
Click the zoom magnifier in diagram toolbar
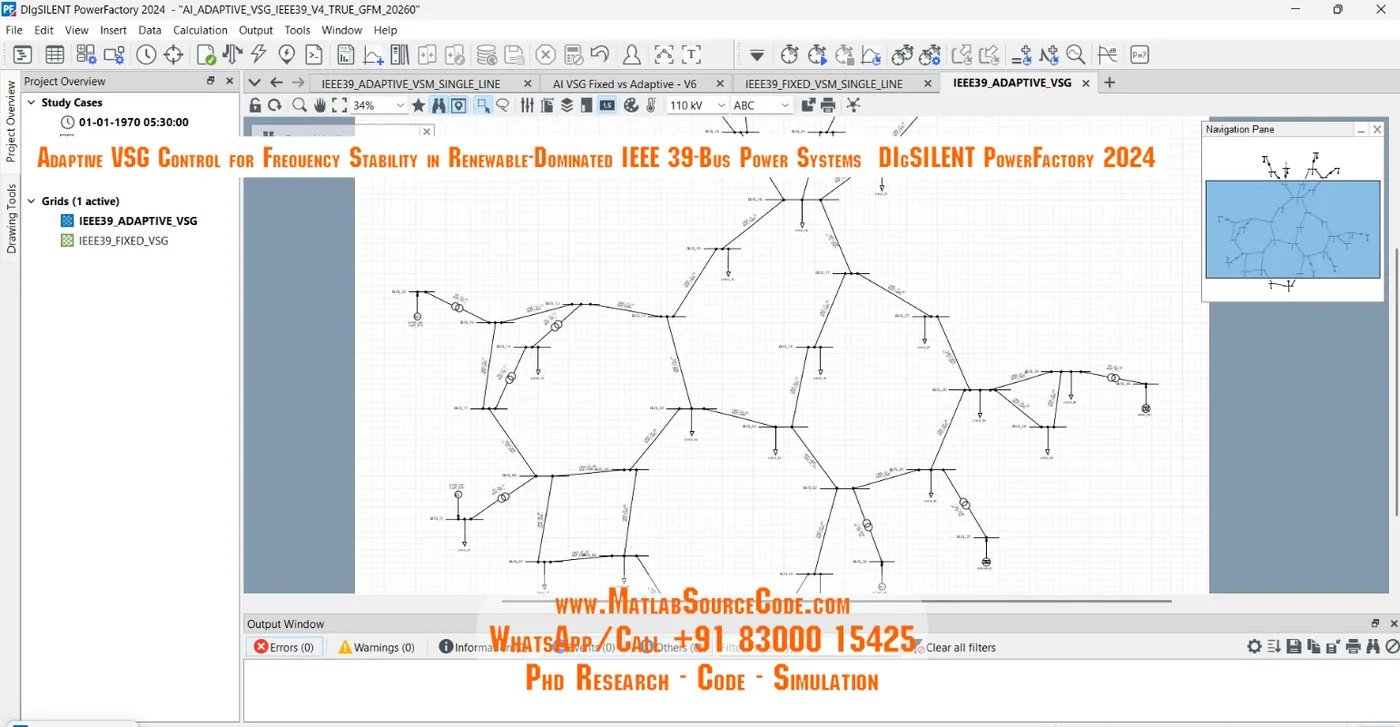pos(299,105)
